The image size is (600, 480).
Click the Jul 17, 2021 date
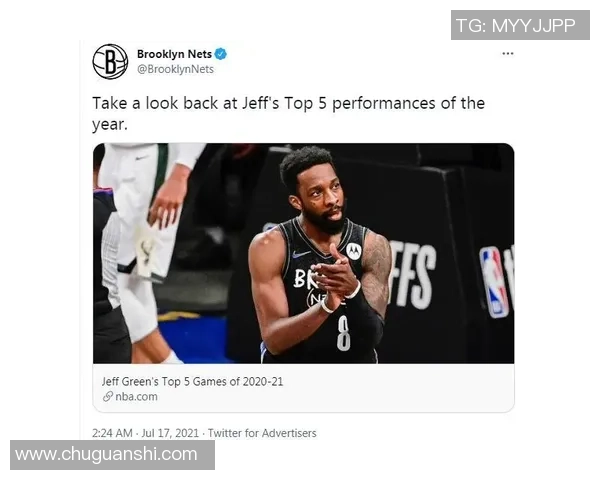pos(170,433)
